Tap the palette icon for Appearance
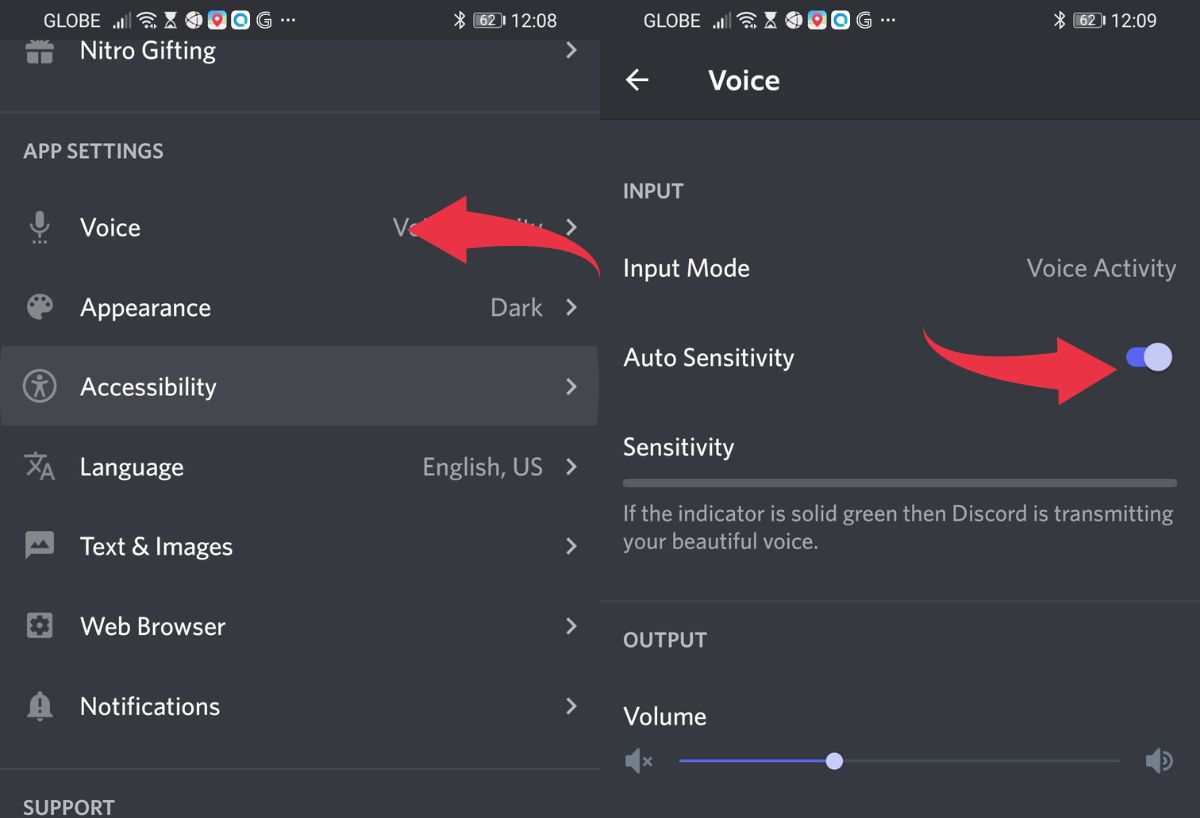Viewport: 1200px width, 818px height. [40, 307]
